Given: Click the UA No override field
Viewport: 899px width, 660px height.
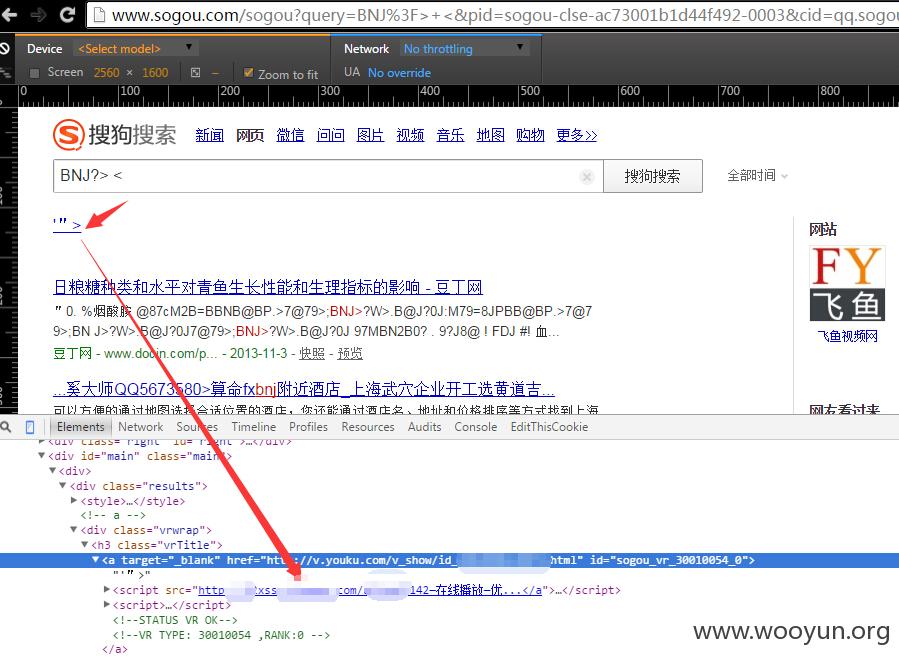Looking at the screenshot, I should (399, 73).
